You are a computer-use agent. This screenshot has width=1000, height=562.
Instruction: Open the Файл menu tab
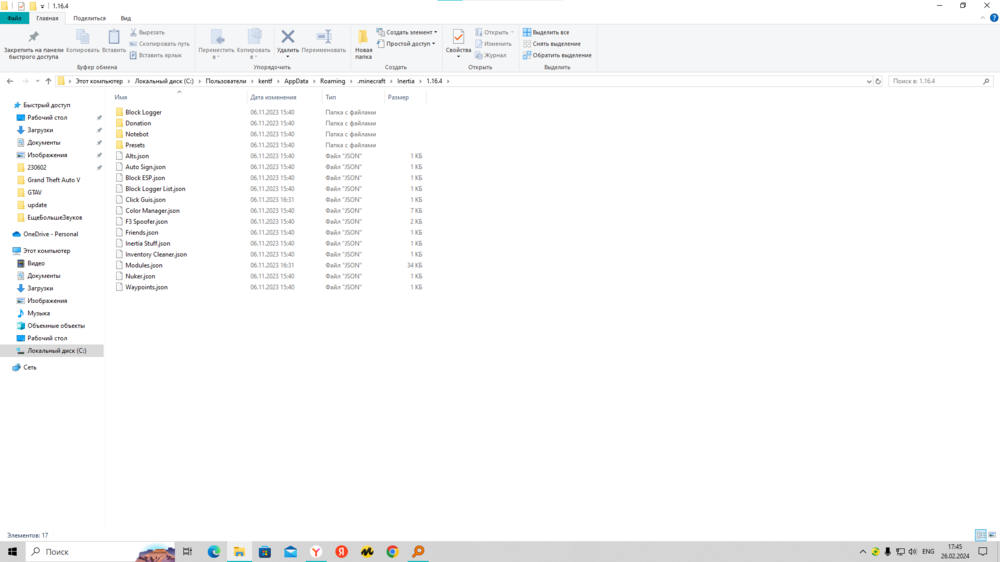click(x=14, y=18)
